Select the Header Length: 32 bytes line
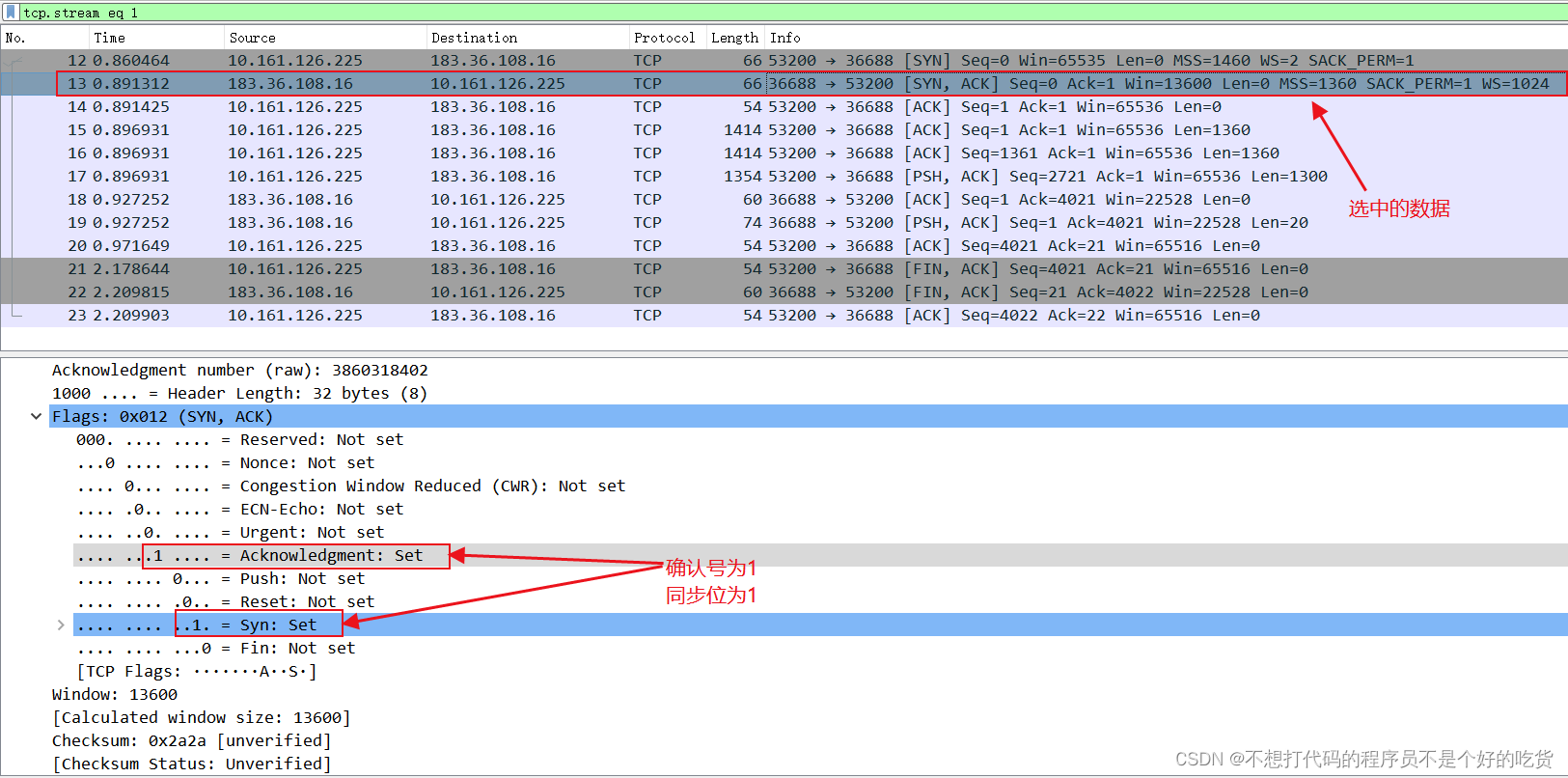The image size is (1568, 778). point(239,394)
